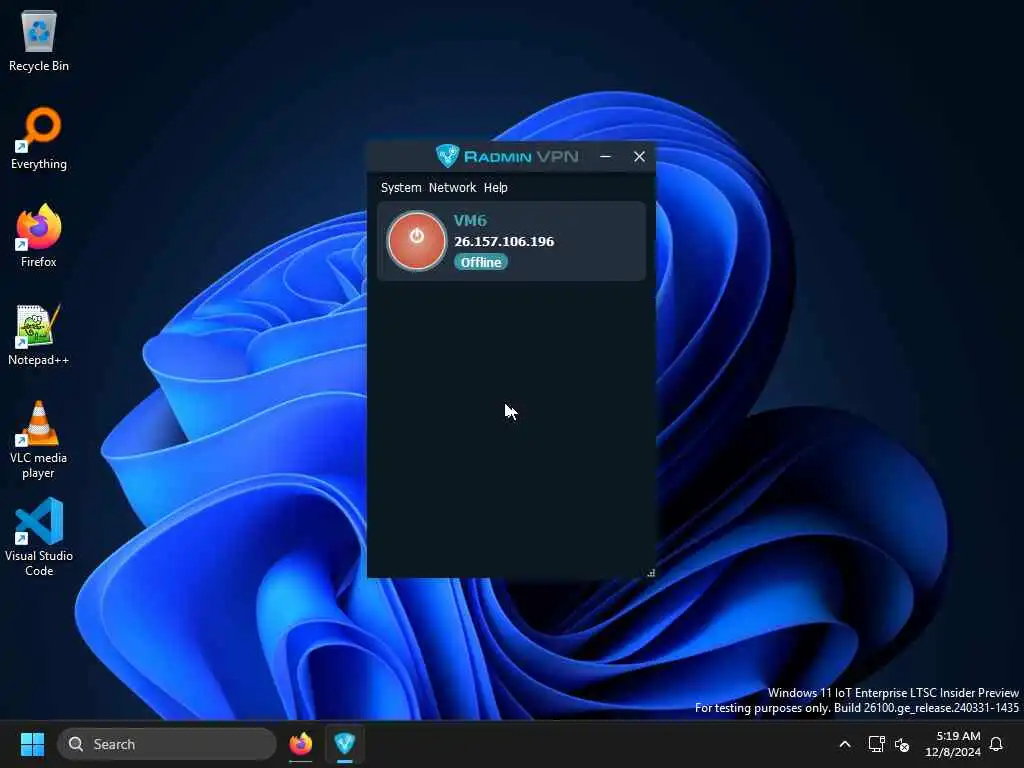1024x768 pixels.
Task: Open the clock showing 5:19 AM
Action: 953,744
